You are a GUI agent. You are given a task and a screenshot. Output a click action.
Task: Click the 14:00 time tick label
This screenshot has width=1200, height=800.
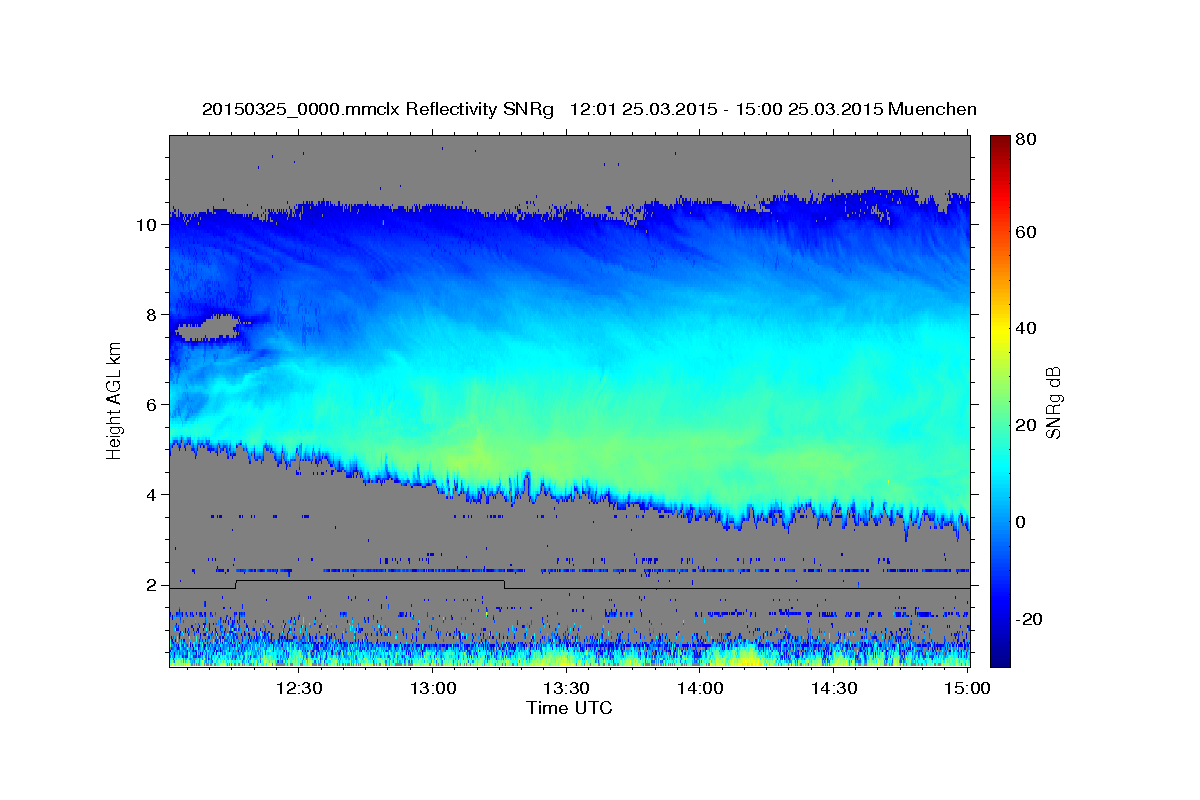(x=700, y=688)
